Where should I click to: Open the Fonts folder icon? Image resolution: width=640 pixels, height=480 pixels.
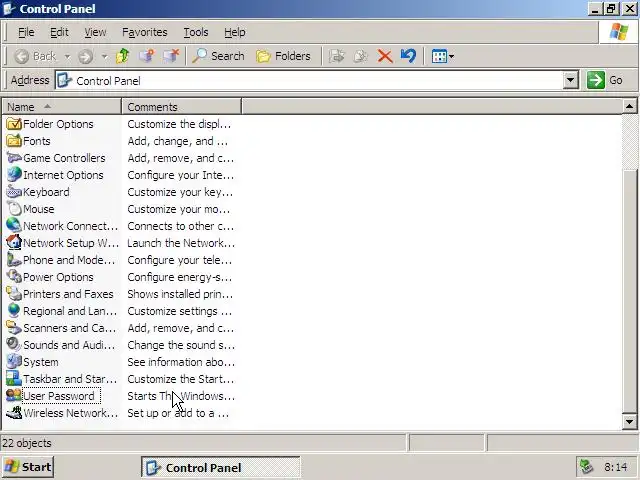point(14,141)
